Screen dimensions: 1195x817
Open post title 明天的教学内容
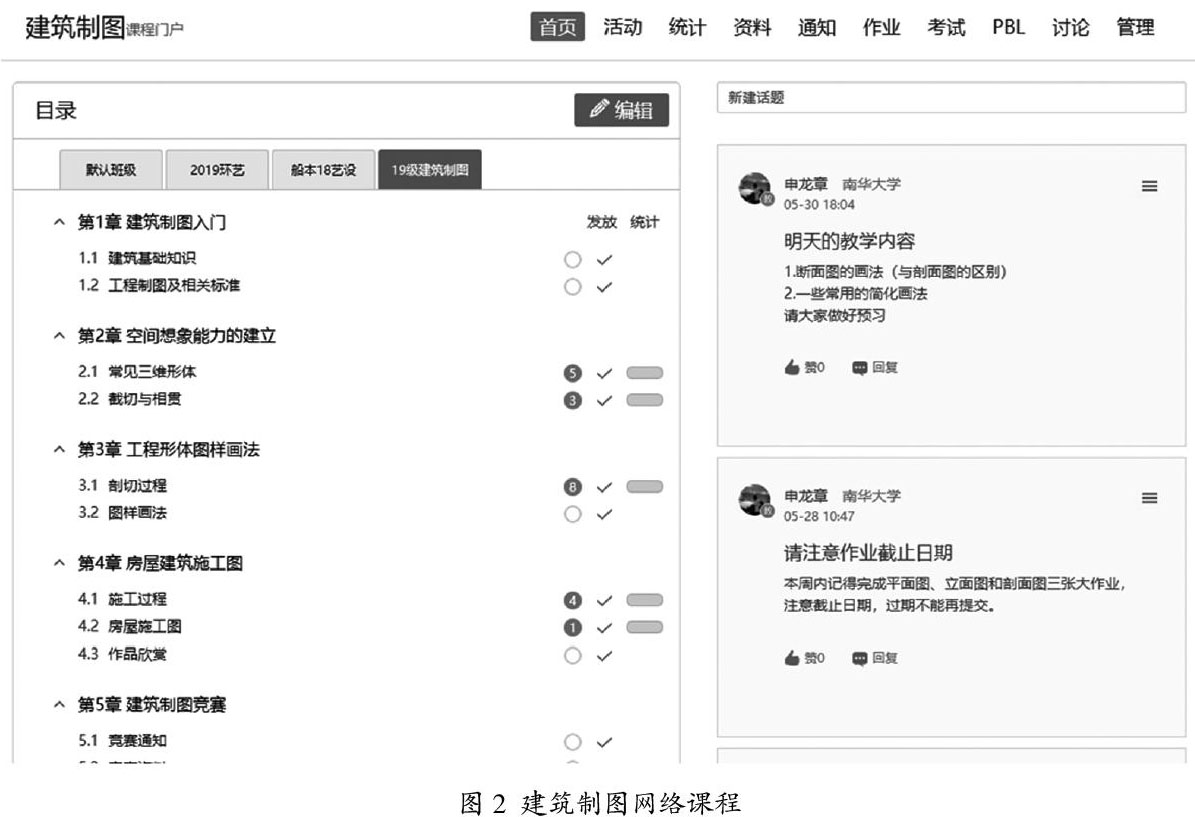tap(849, 242)
